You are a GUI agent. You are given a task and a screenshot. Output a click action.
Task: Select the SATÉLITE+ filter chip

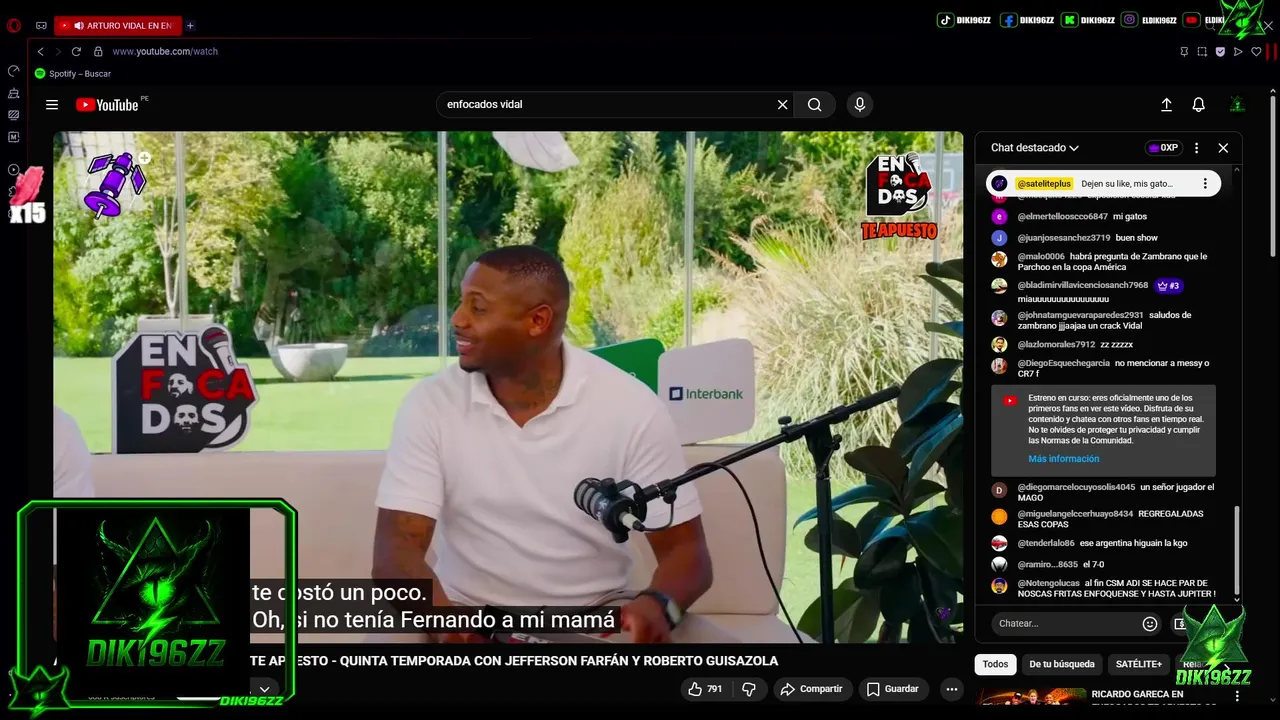pos(1139,664)
